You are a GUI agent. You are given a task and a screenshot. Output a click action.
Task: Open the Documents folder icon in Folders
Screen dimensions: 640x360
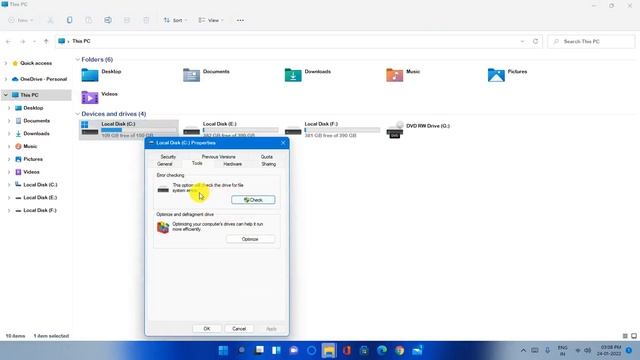point(191,75)
